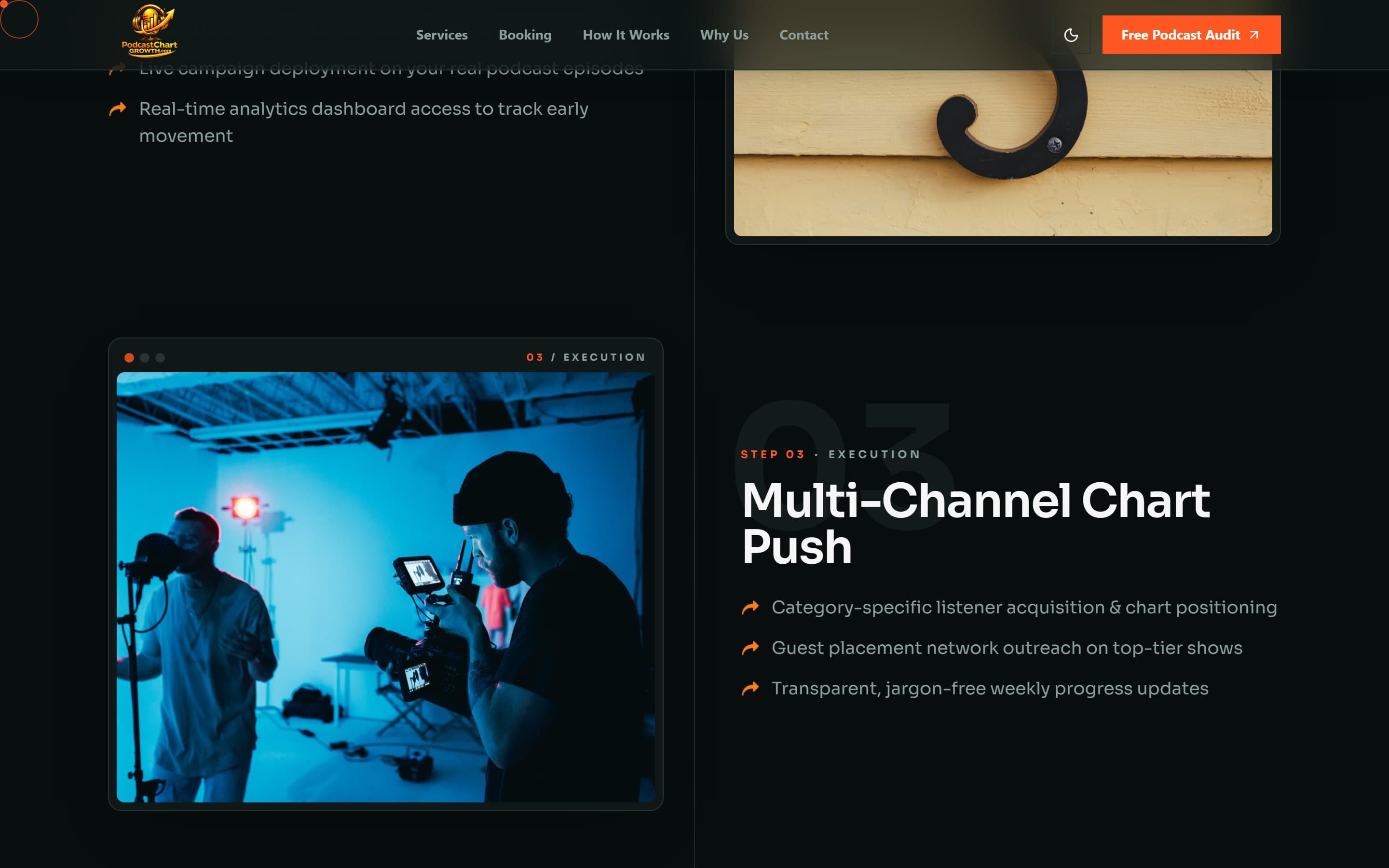Click the arrow icon in Free Podcast Audit

pyautogui.click(x=1254, y=35)
